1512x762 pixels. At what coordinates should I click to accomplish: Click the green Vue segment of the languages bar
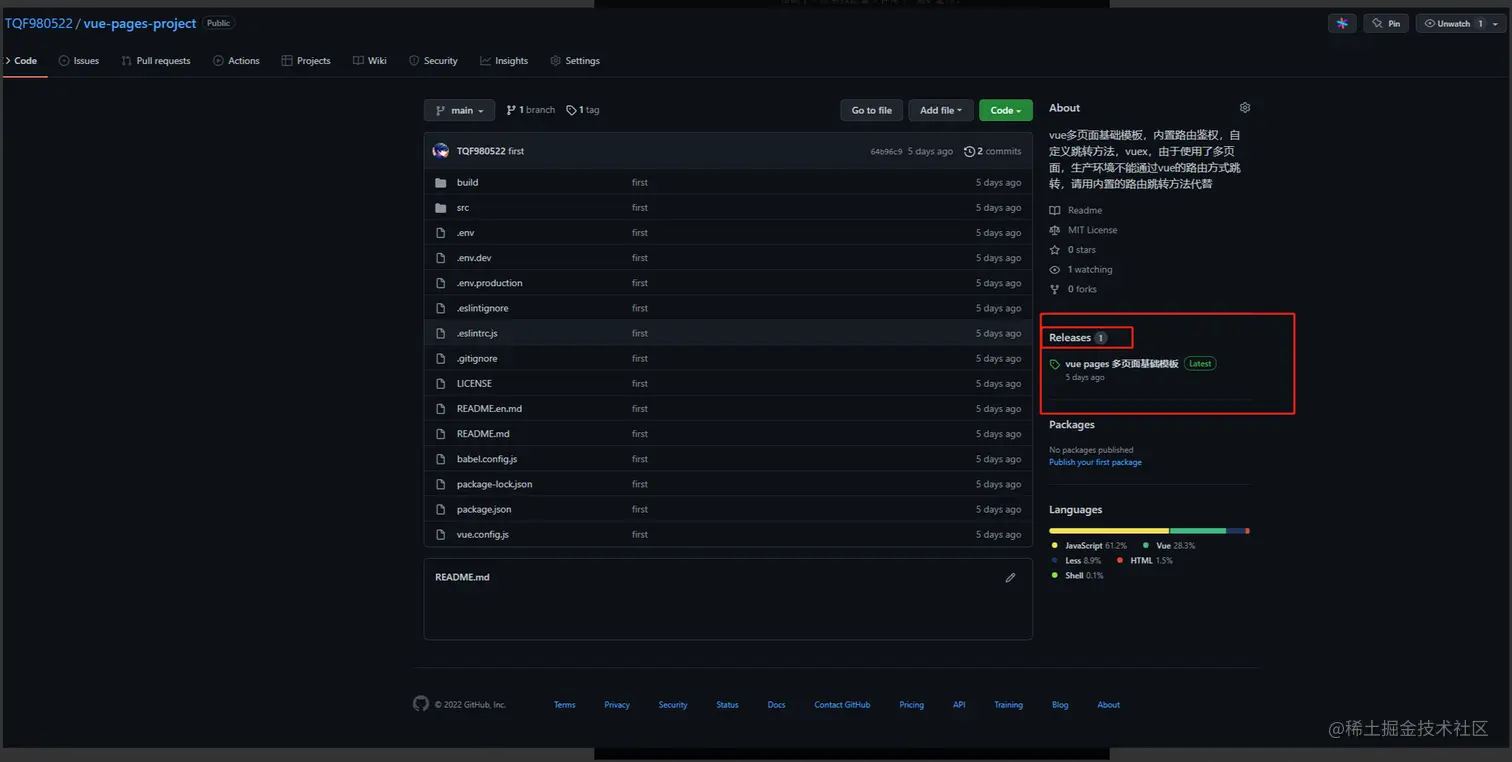[x=1198, y=530]
